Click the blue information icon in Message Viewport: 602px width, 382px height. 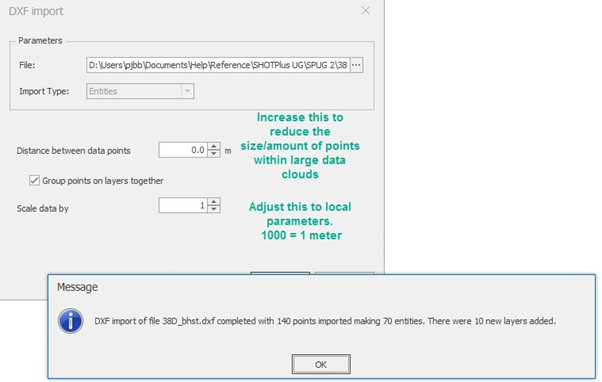pos(71,321)
